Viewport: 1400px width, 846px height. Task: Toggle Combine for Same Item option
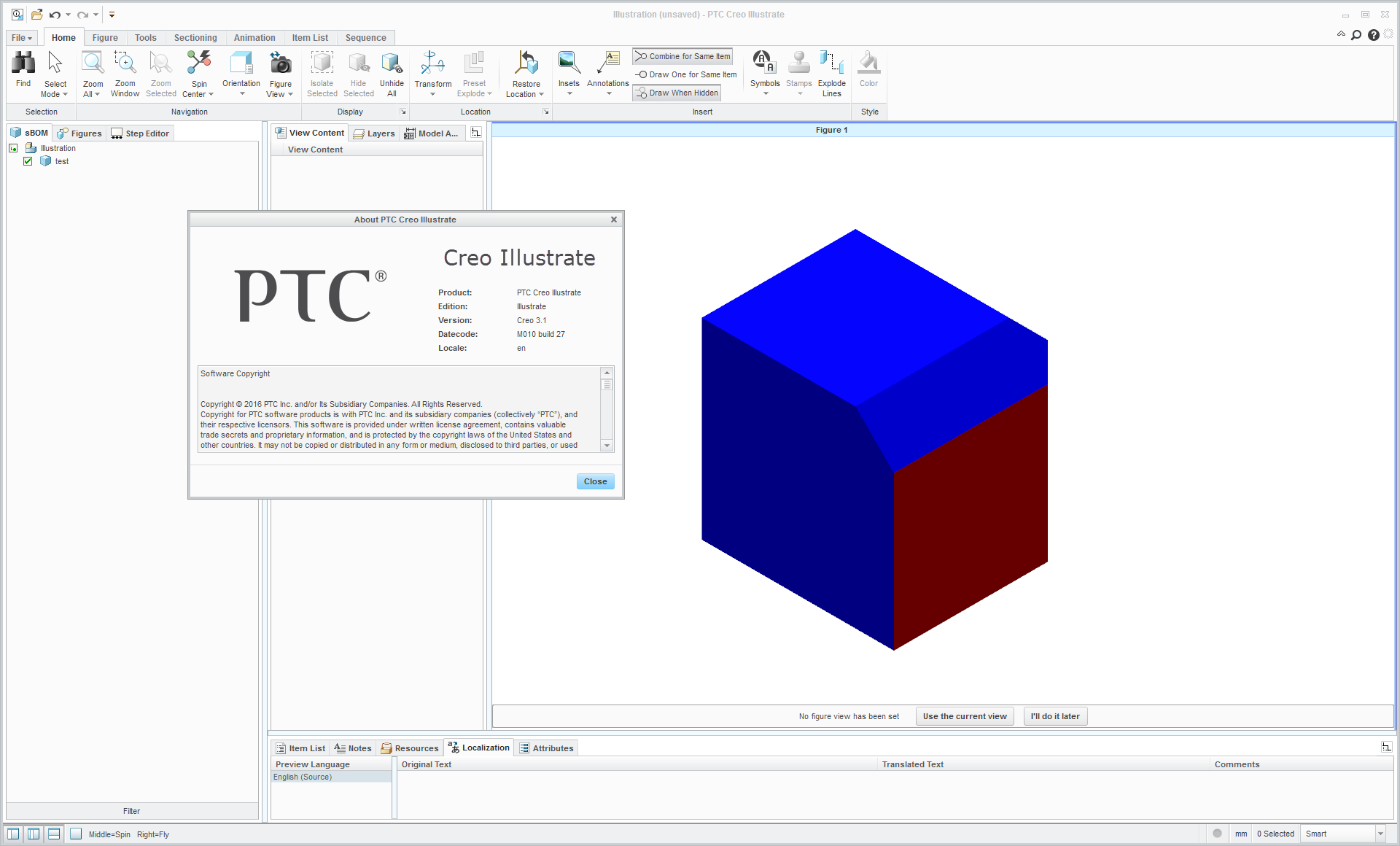click(682, 56)
